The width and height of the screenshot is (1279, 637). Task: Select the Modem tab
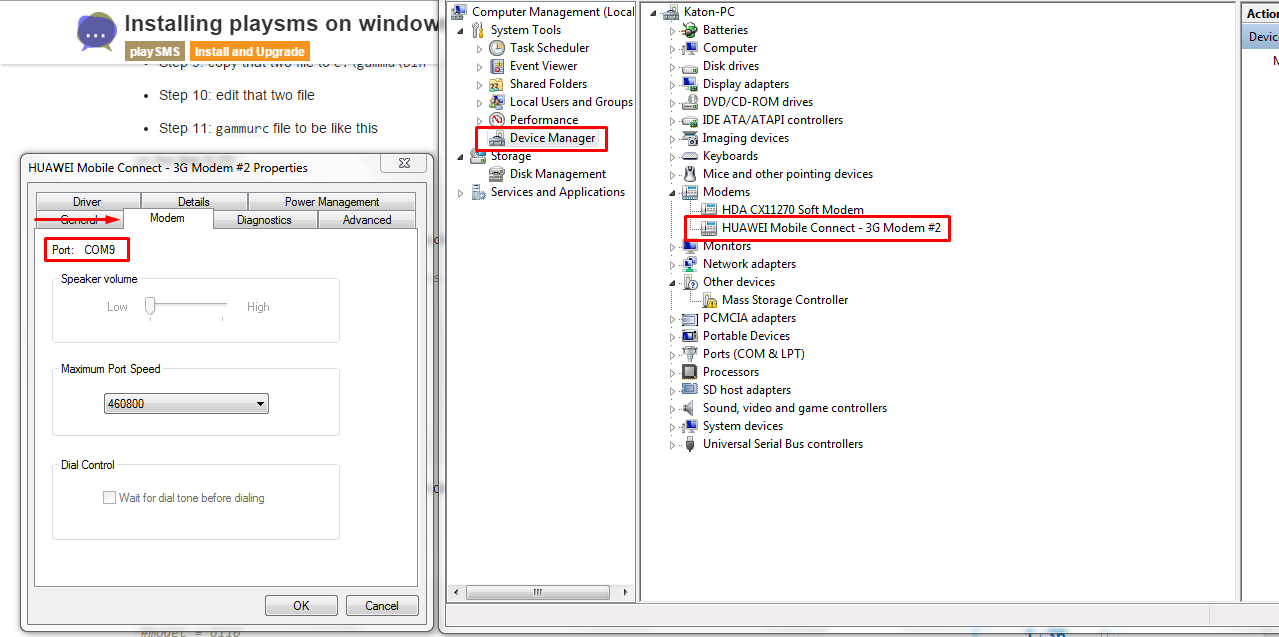(167, 218)
